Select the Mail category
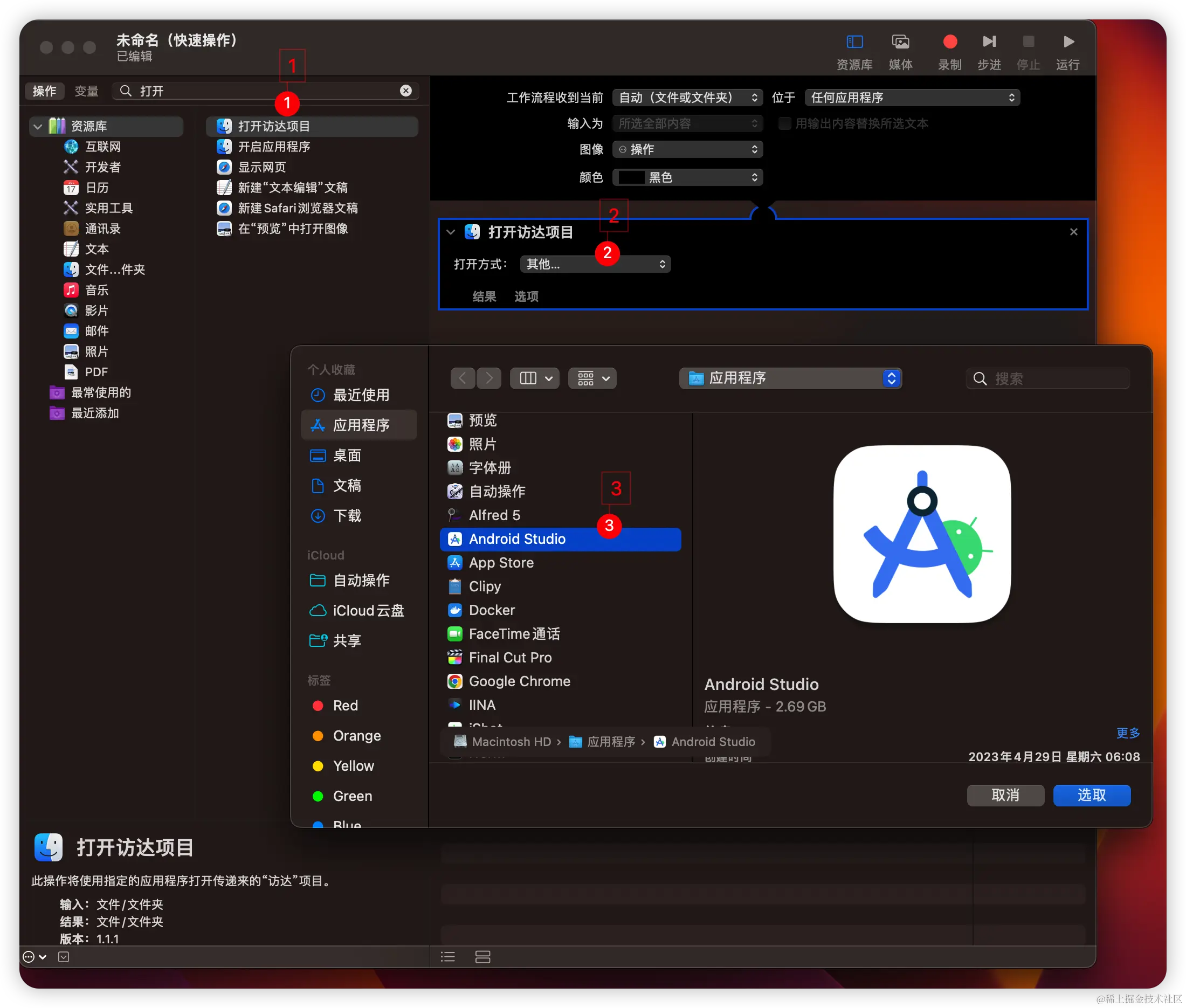Screen dimensions: 1186x1008 [86, 331]
